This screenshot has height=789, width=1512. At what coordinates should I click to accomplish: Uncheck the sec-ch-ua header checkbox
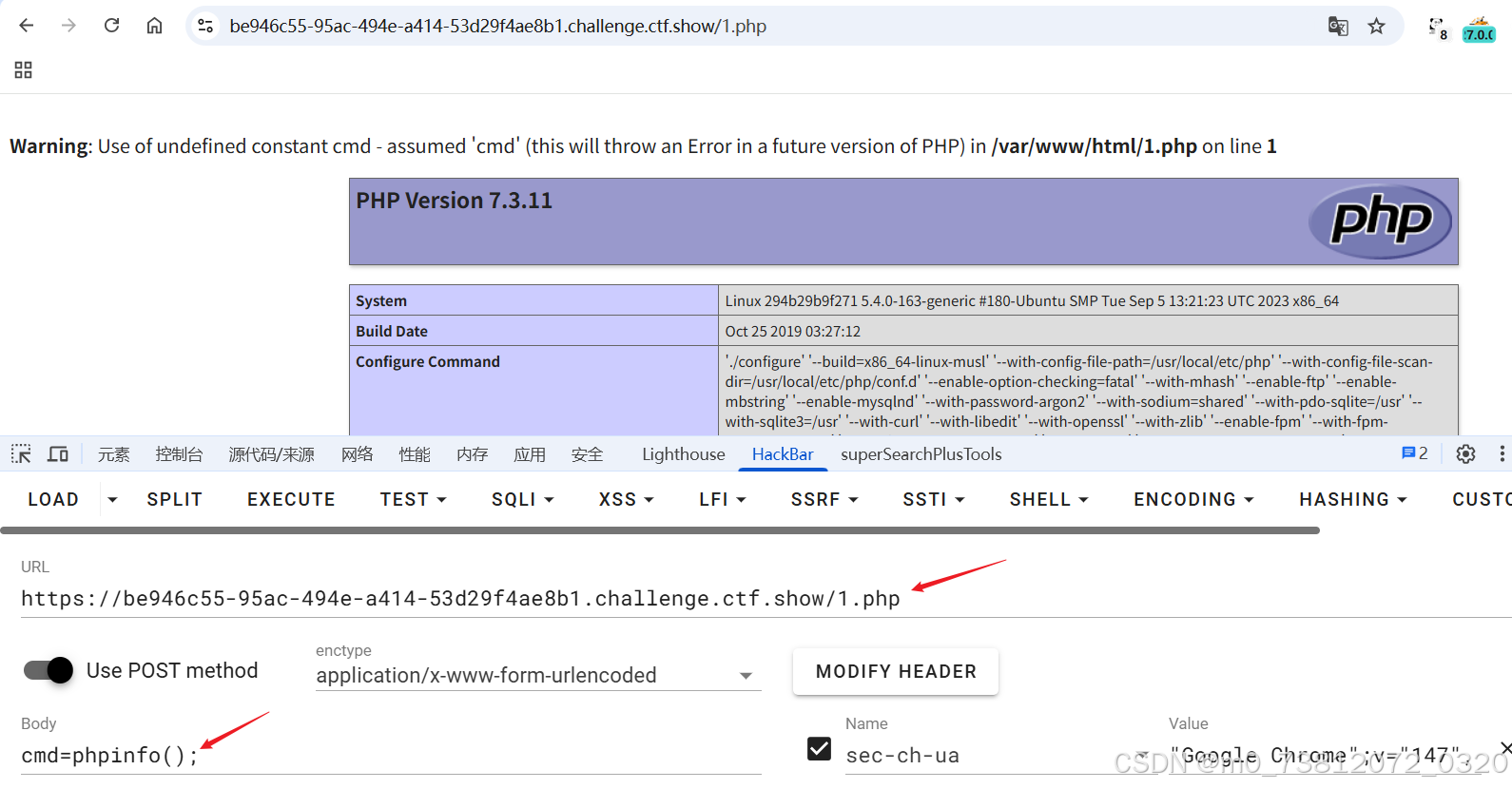819,749
